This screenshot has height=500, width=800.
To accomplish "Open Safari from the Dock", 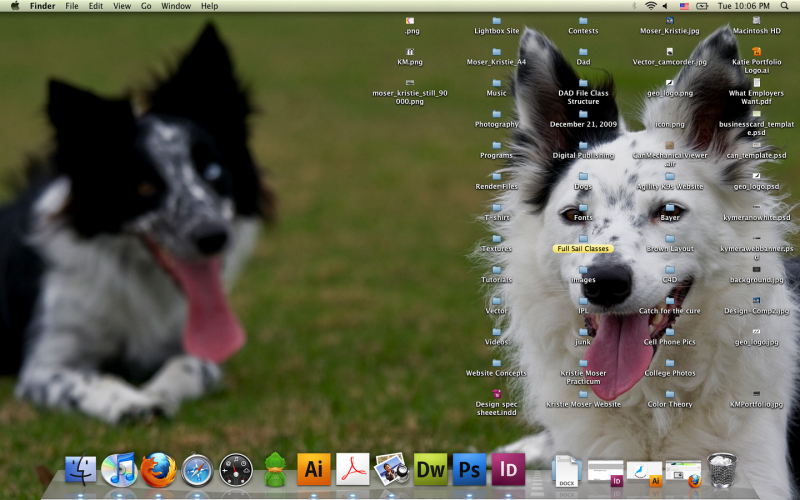I will pos(197,468).
